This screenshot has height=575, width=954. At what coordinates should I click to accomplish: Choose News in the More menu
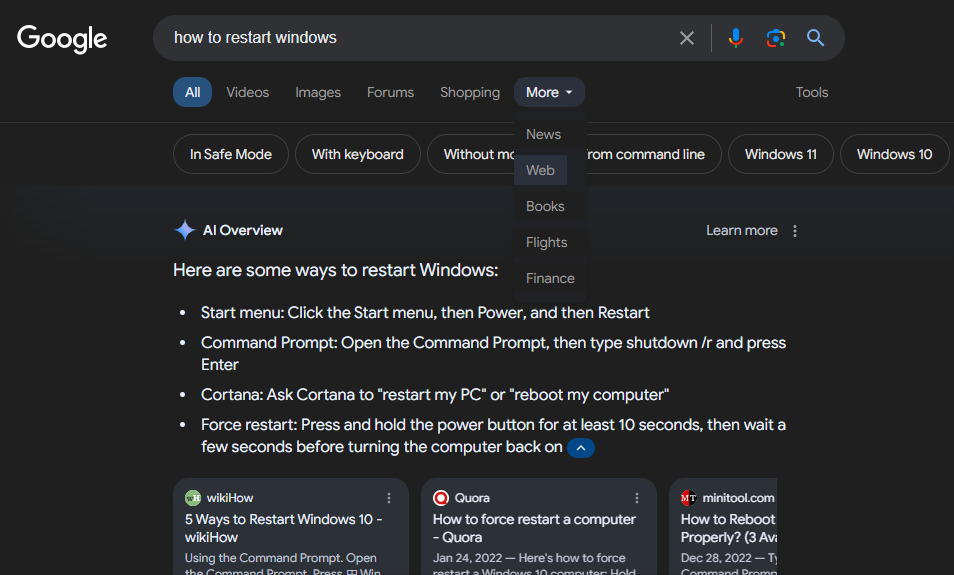pos(543,134)
